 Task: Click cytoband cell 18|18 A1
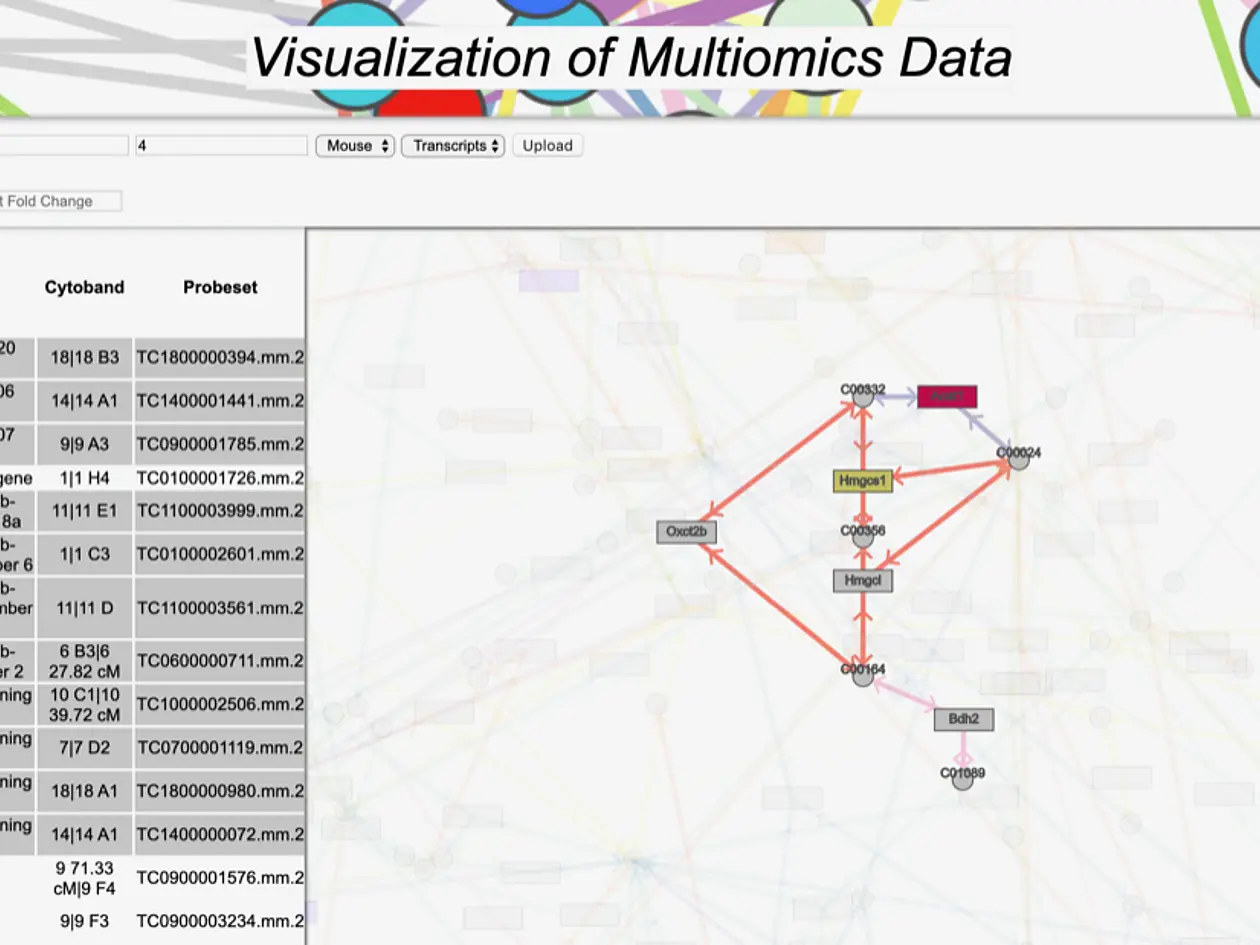[85, 791]
